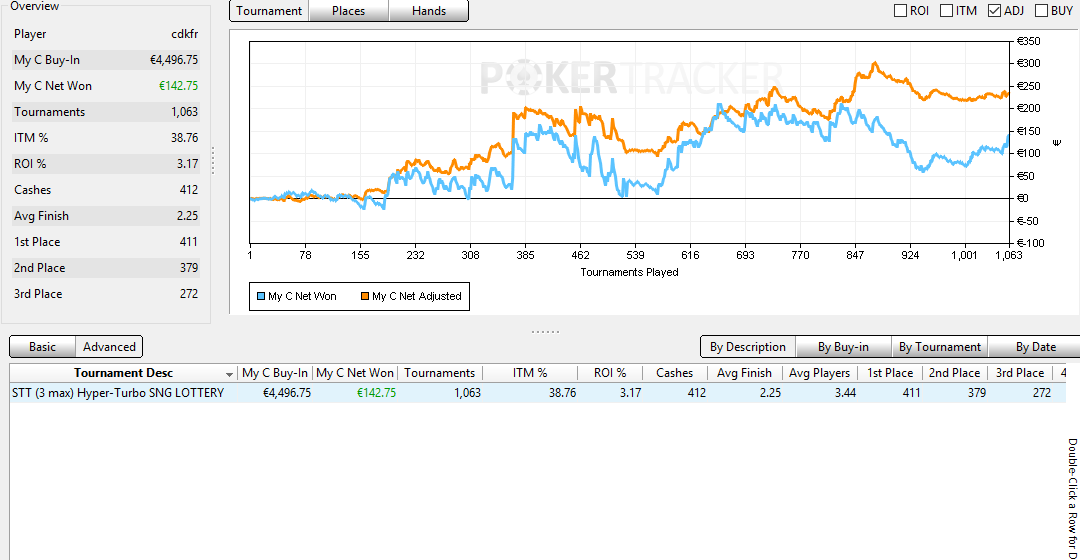Sort by My C Buy-In column
Viewport: 1080px width, 560px height.
point(275,373)
